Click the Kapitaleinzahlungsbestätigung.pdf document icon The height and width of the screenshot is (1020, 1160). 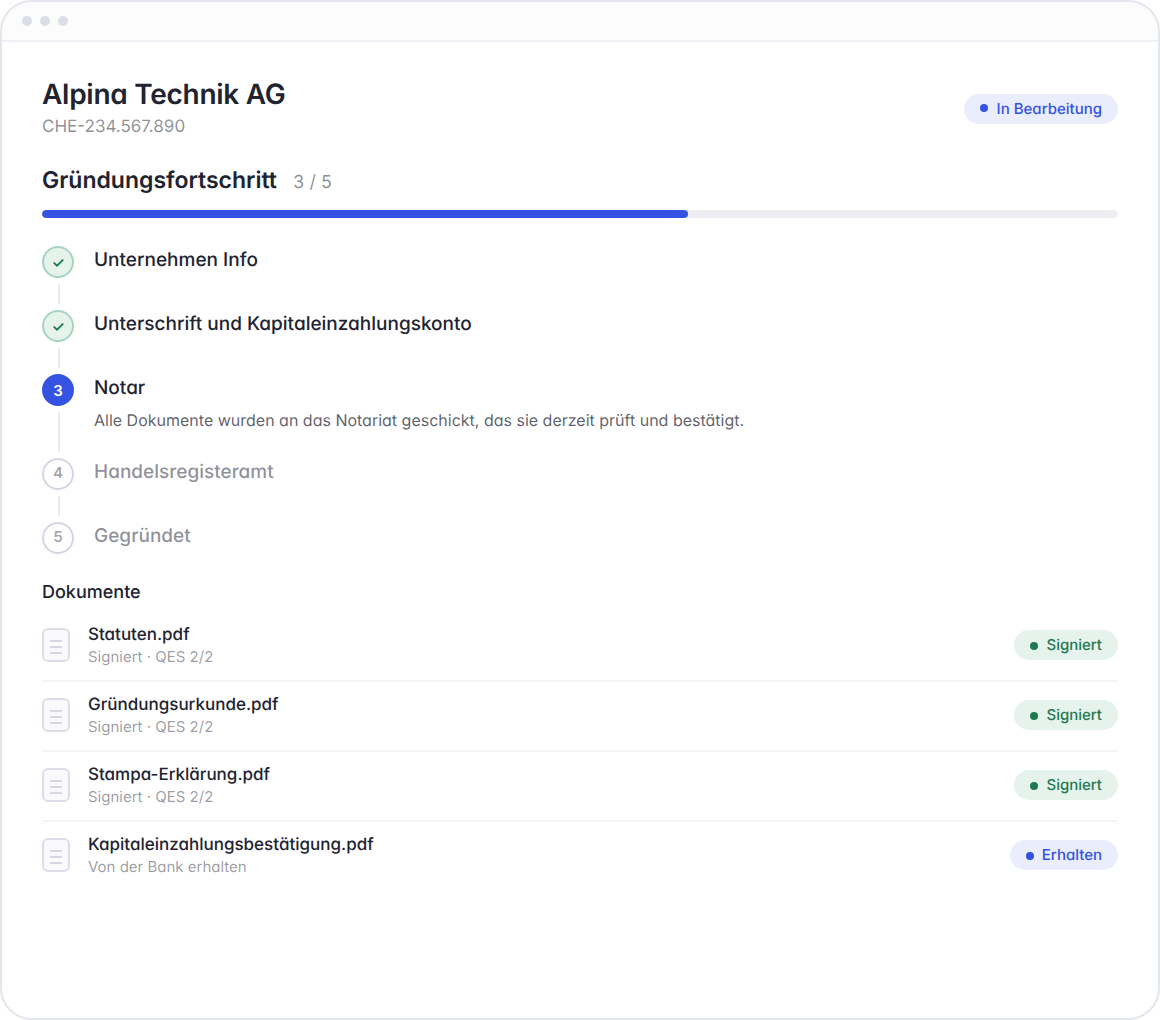56,855
